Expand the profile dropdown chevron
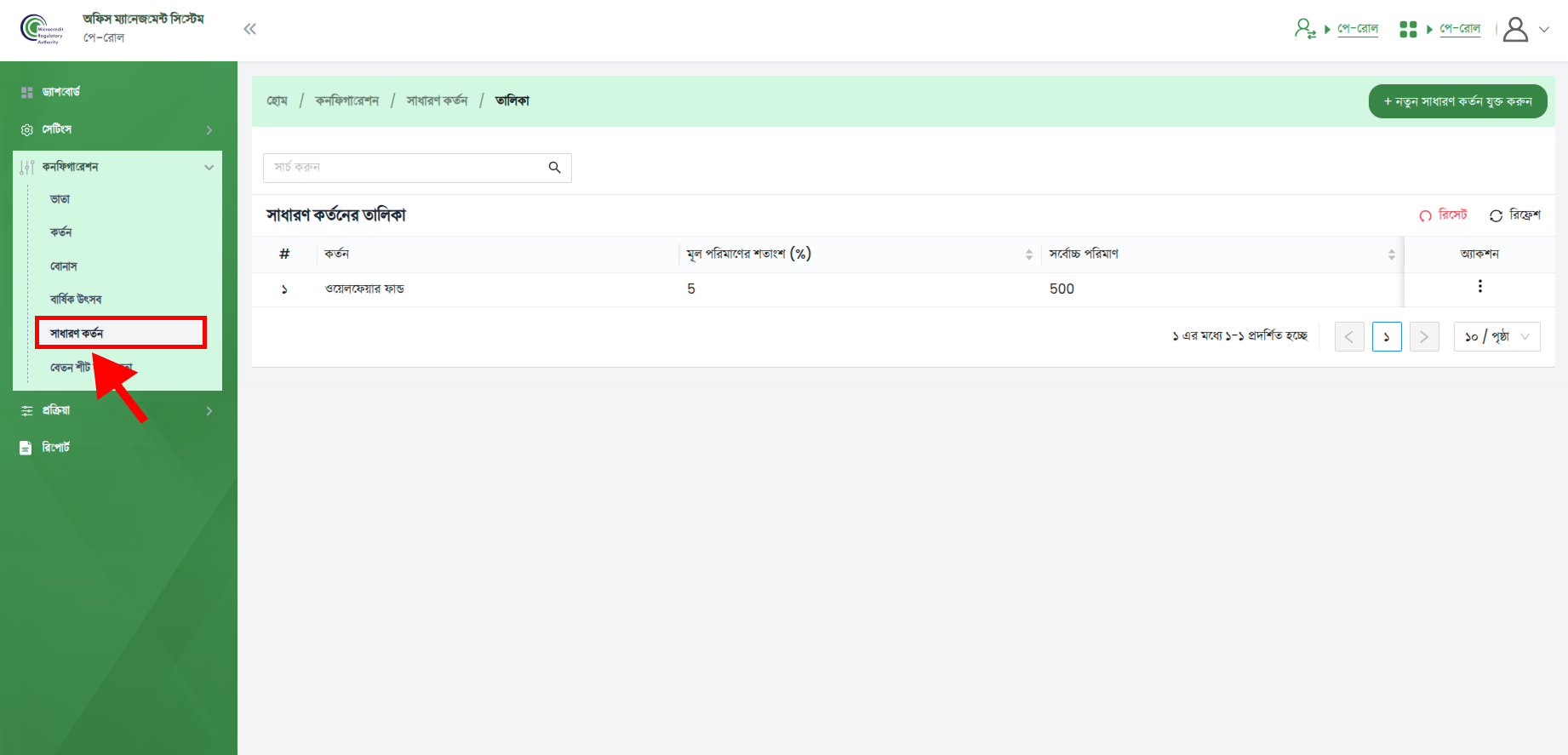This screenshot has width=1568, height=755. tap(1544, 29)
